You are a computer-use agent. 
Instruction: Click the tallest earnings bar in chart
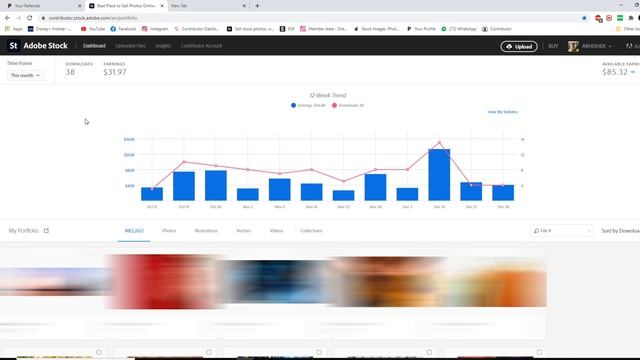pyautogui.click(x=439, y=175)
